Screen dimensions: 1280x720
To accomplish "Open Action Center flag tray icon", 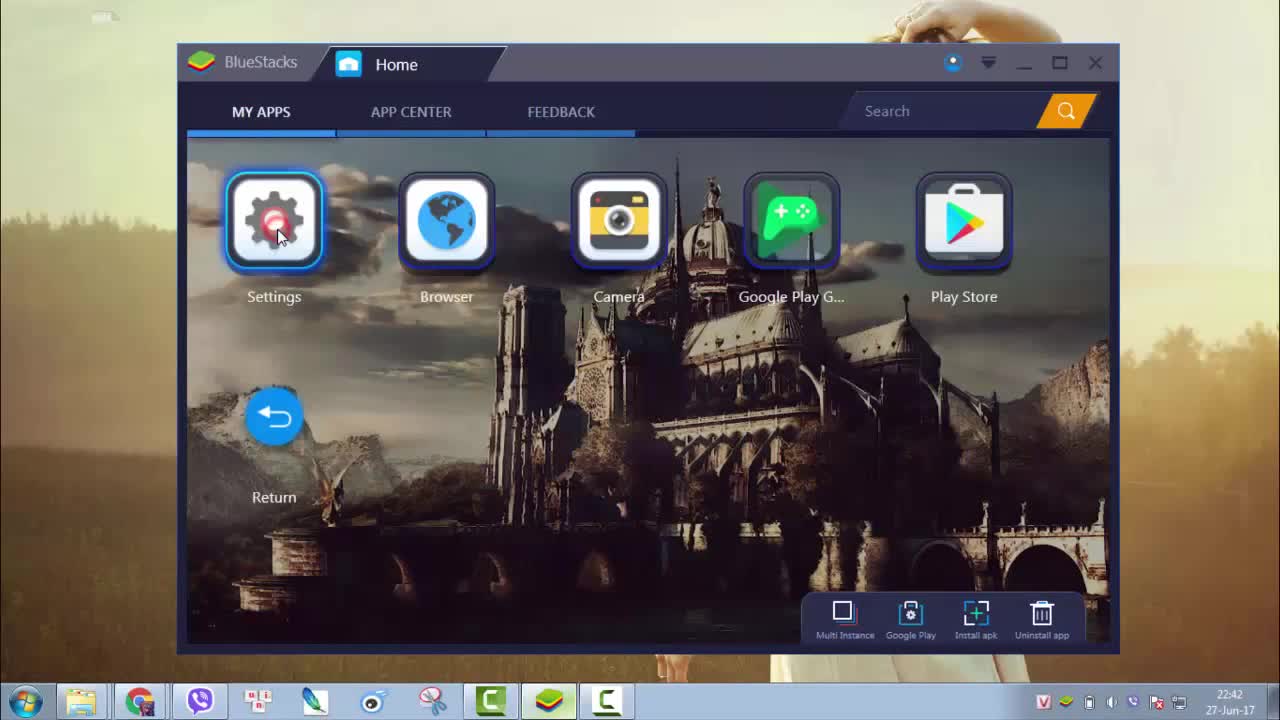I will [1157, 702].
